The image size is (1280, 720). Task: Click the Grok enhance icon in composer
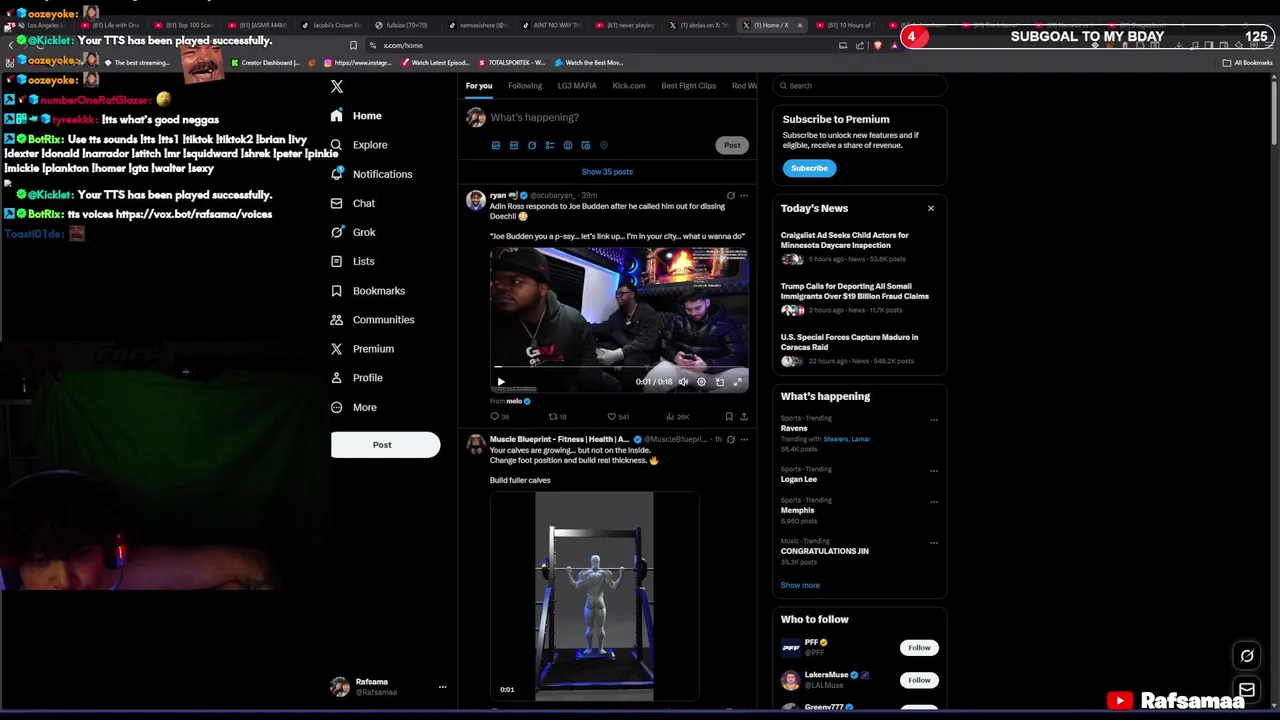tap(532, 145)
